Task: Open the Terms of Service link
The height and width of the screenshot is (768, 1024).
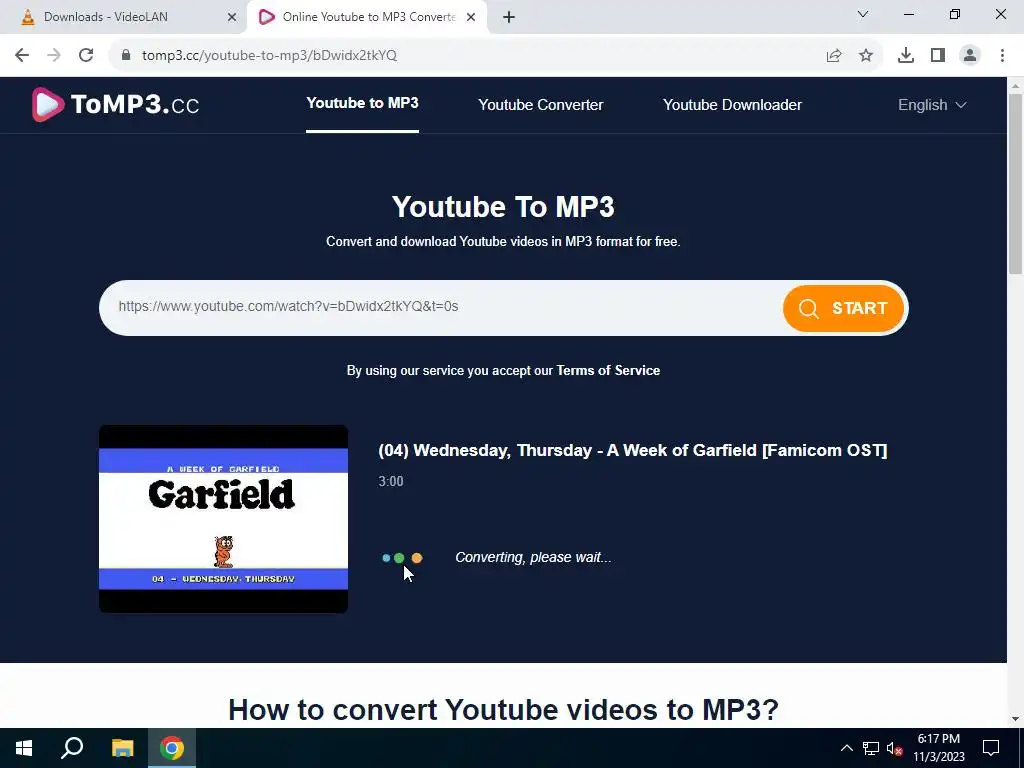Action: (x=608, y=370)
